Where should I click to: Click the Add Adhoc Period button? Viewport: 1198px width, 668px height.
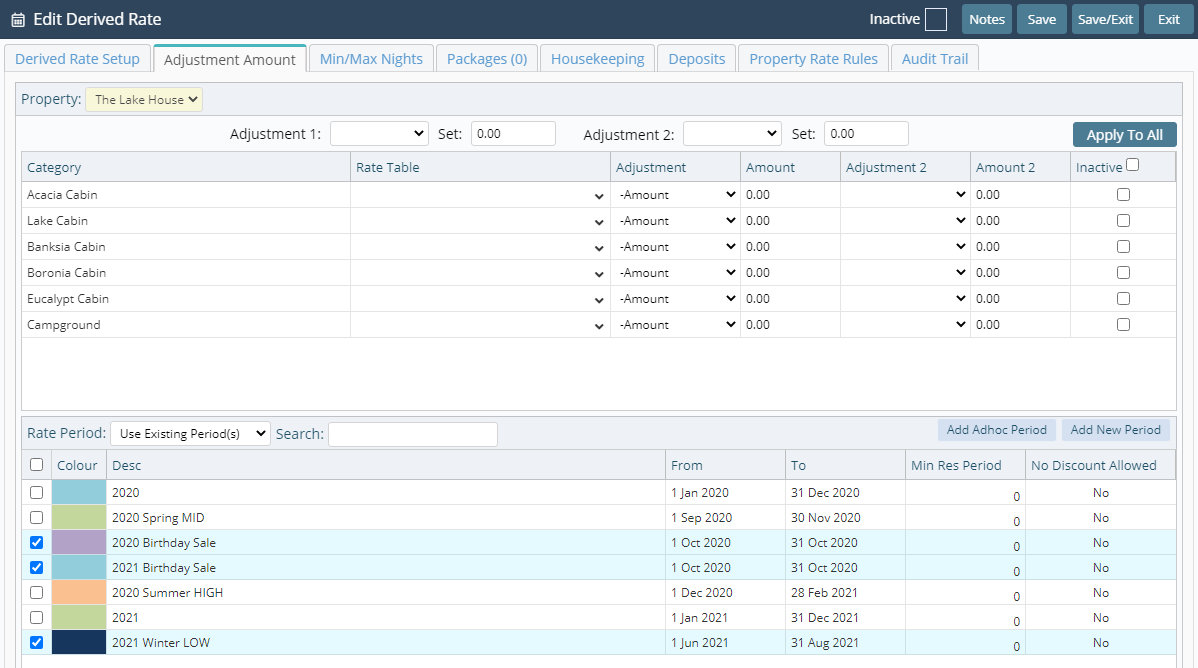tap(996, 430)
